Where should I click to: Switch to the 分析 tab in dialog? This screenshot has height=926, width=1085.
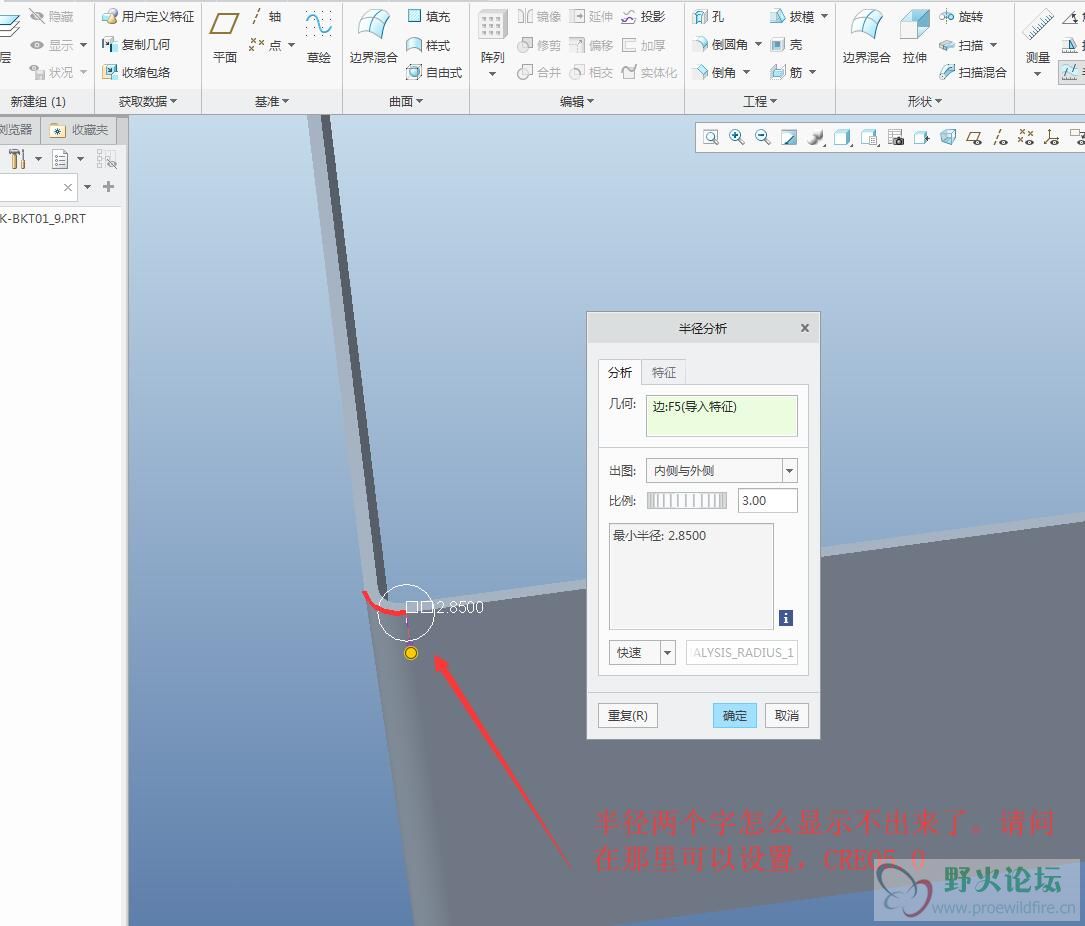click(x=620, y=372)
